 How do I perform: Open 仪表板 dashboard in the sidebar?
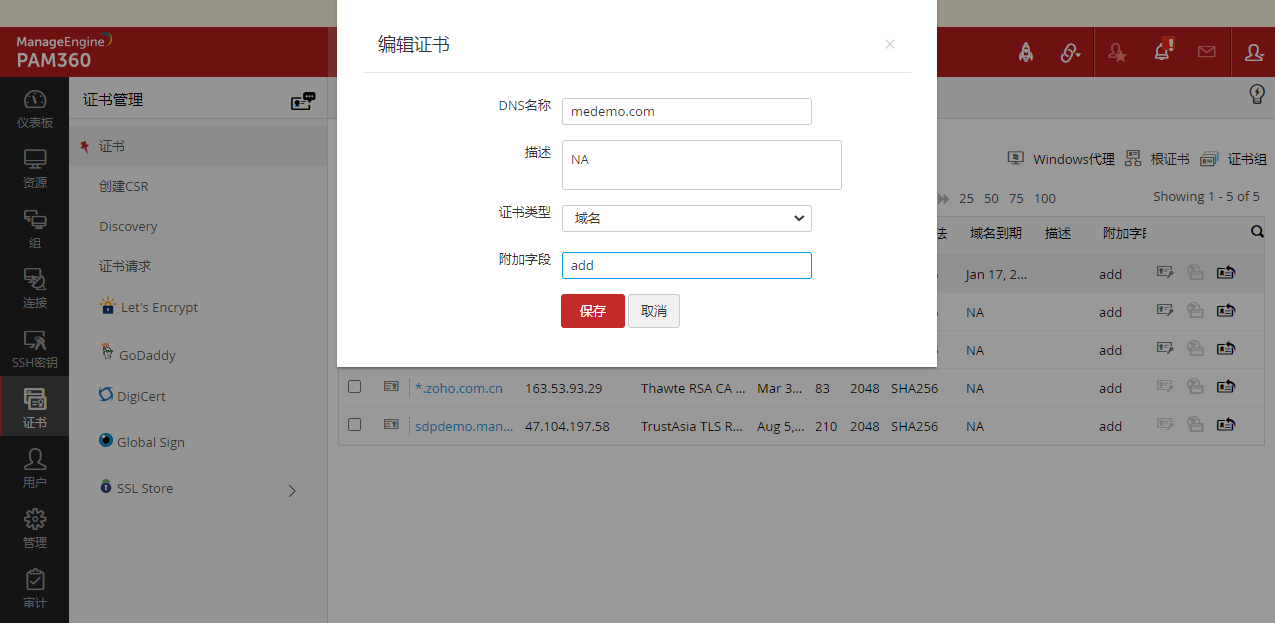35,108
